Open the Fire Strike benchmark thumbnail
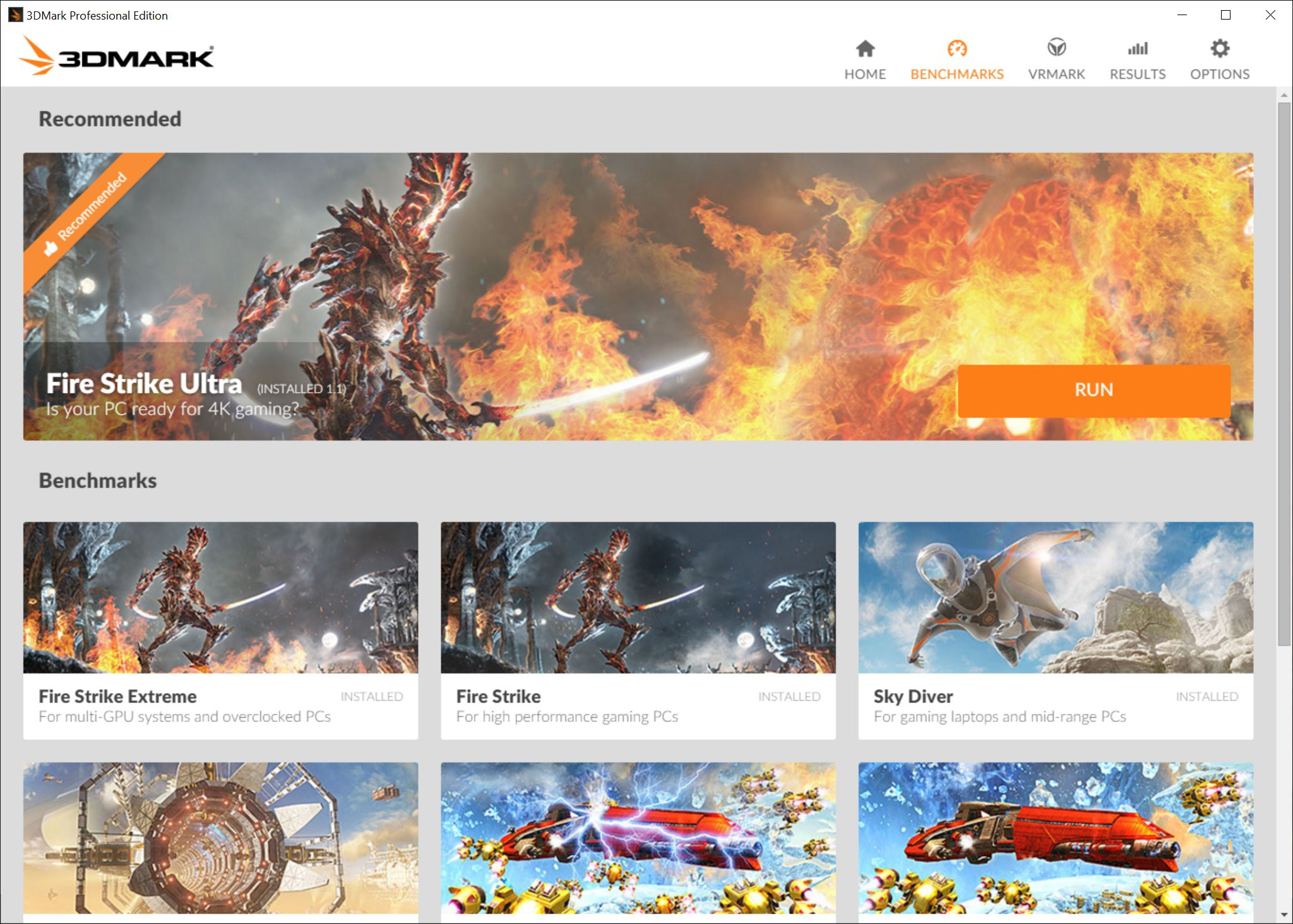Screen dimensions: 1293x924 click(x=638, y=597)
